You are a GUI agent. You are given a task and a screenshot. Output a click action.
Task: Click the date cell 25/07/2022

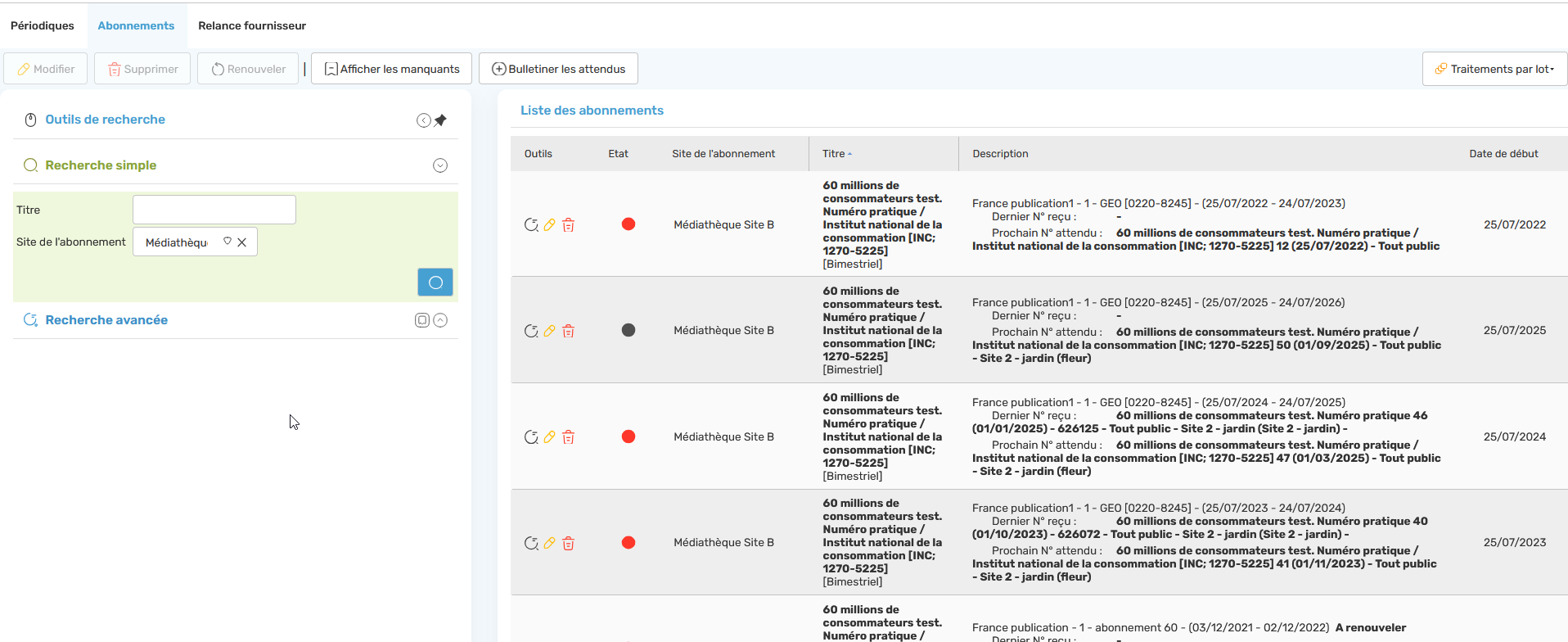[1515, 224]
